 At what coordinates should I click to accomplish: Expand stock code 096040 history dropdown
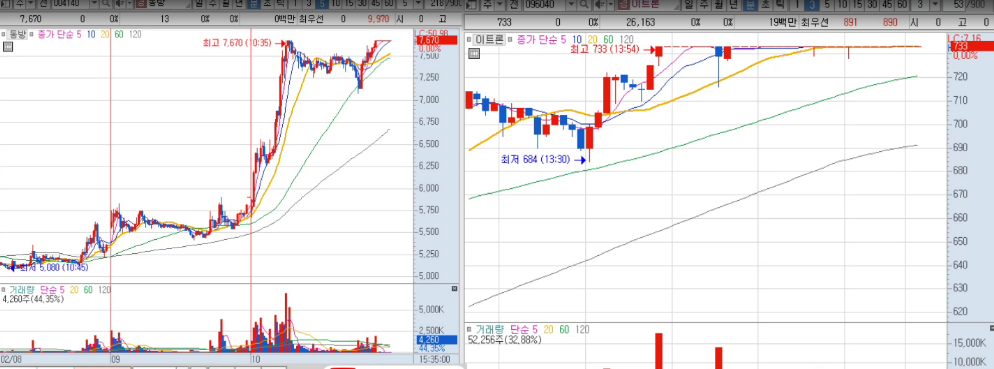[572, 4]
